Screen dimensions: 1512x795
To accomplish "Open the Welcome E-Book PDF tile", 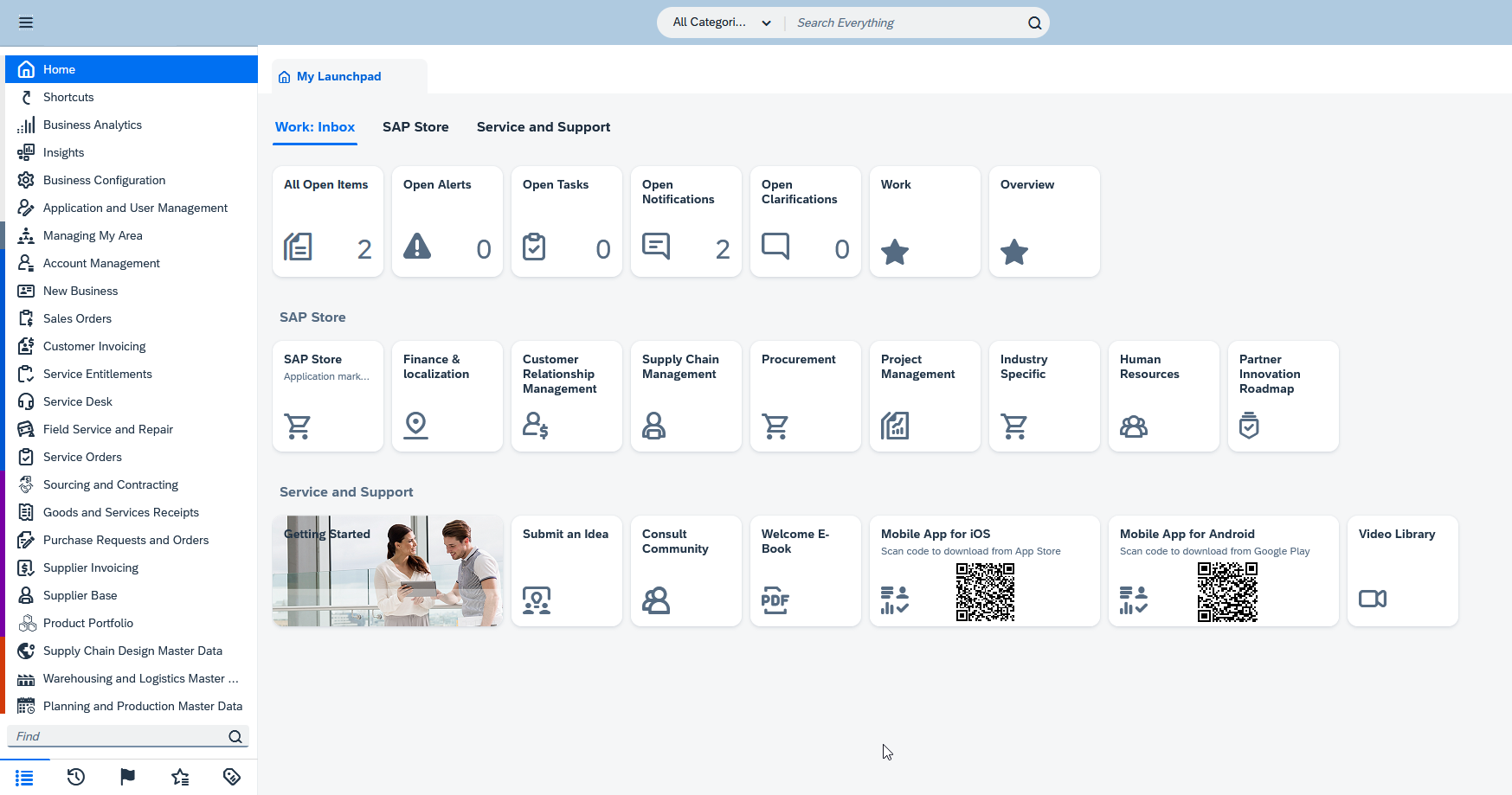I will 806,571.
